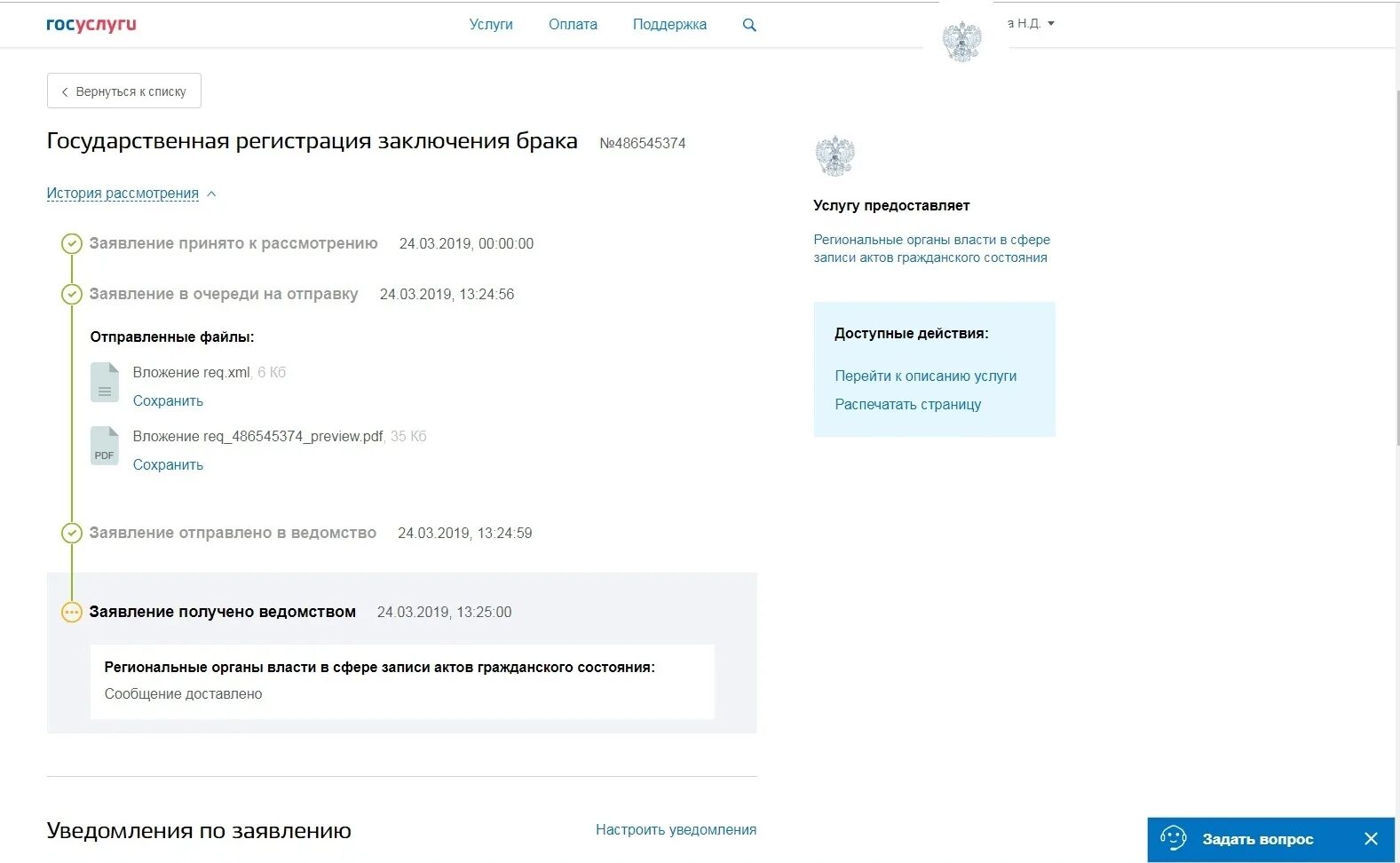1400x863 pixels.
Task: Save the req.xml attachment
Action: pyautogui.click(x=168, y=401)
